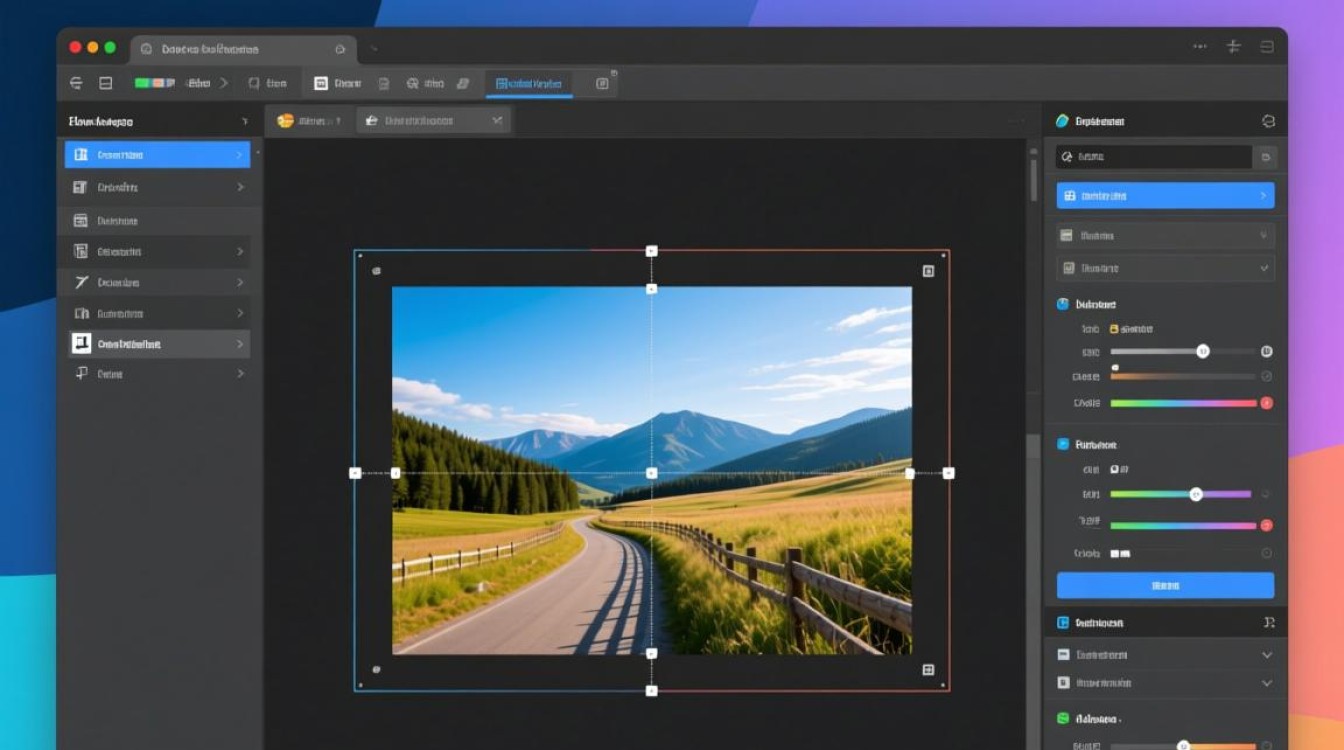The width and height of the screenshot is (1344, 750).
Task: Open the document tab with the orange icon
Action: 309,121
